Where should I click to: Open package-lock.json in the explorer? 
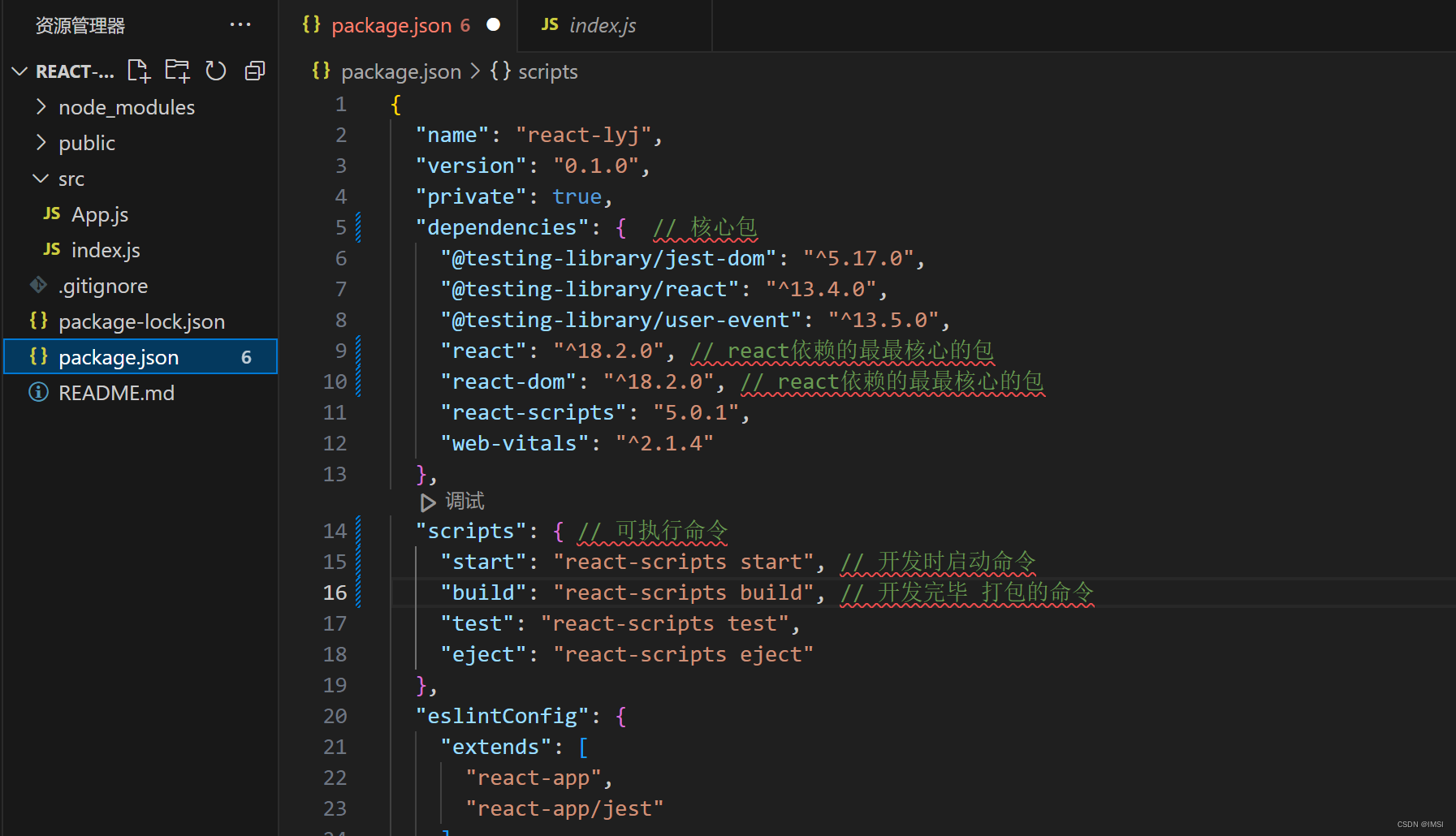click(x=141, y=321)
